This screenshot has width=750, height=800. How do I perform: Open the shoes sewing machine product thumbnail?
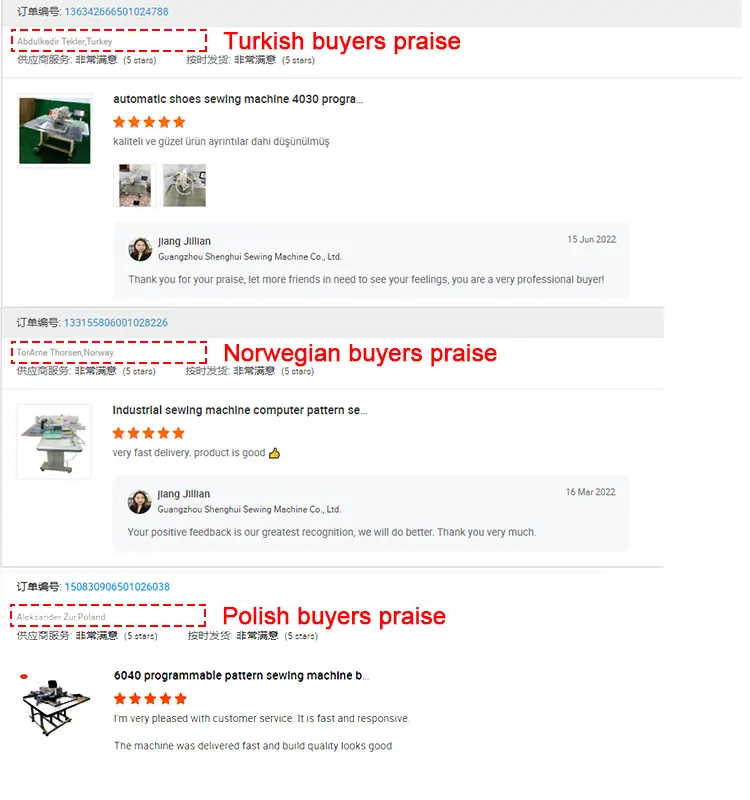pyautogui.click(x=55, y=131)
